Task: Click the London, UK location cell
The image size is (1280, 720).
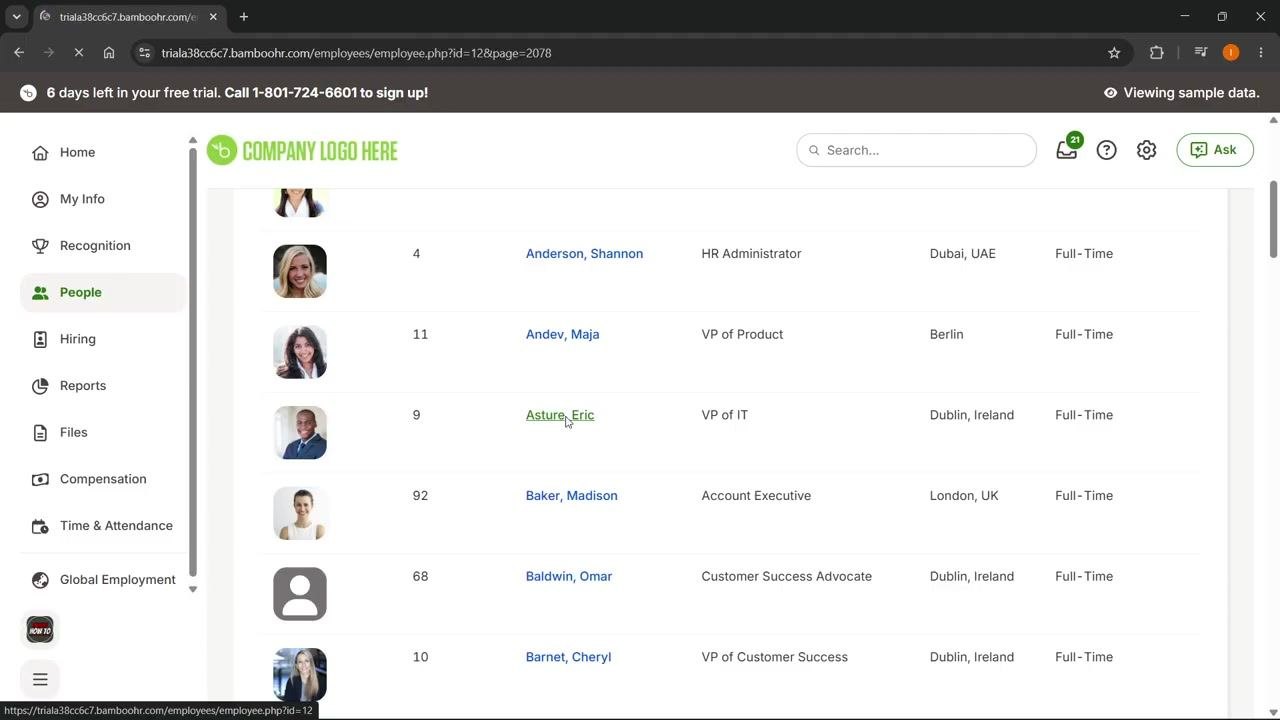Action: point(964,496)
